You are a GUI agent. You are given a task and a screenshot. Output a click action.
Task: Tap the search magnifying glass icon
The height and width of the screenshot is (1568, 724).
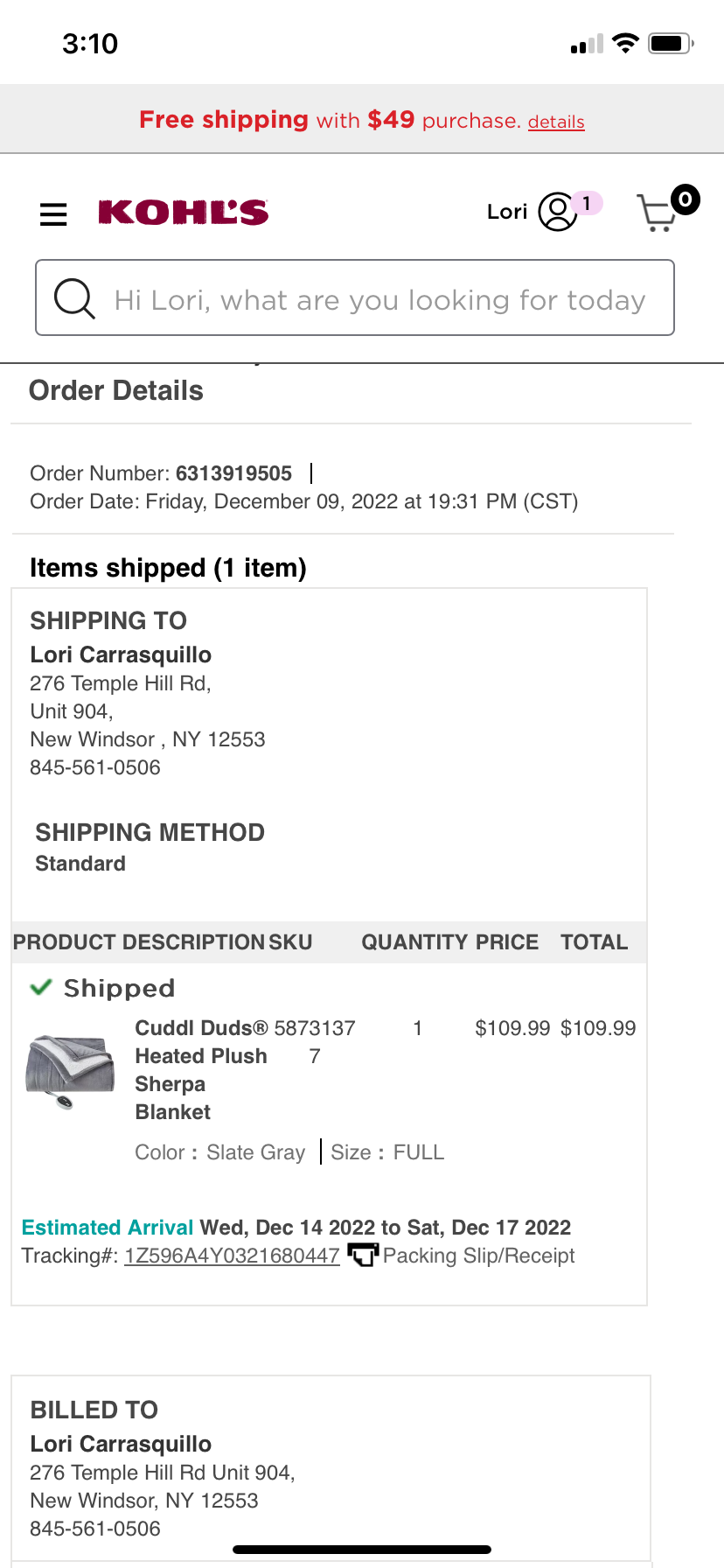[x=74, y=298]
